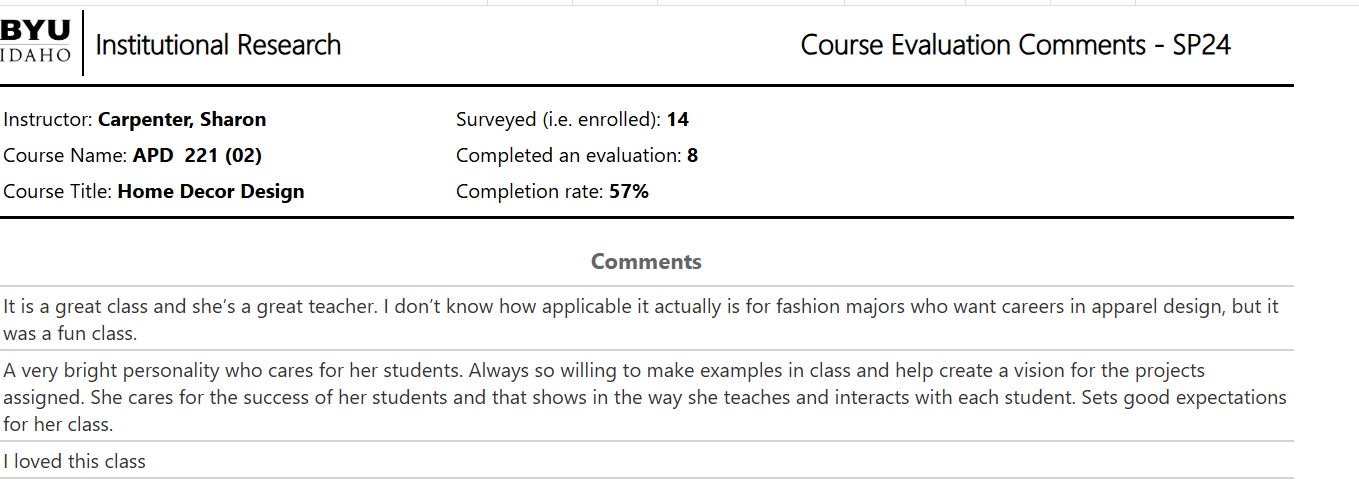Image resolution: width=1359 pixels, height=504 pixels.
Task: Click the 57% completion rate value
Action: (629, 192)
